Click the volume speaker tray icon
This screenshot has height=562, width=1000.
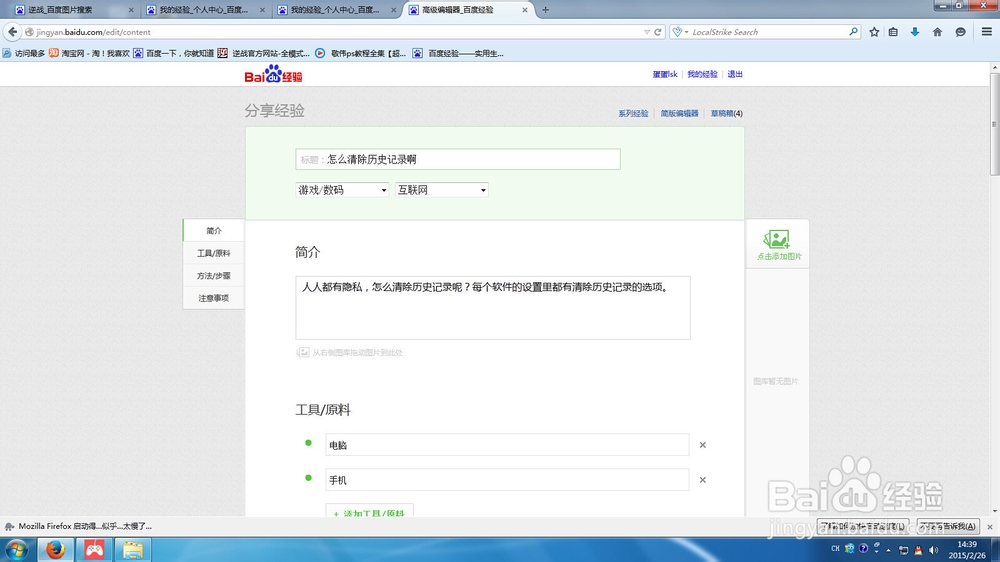point(934,549)
